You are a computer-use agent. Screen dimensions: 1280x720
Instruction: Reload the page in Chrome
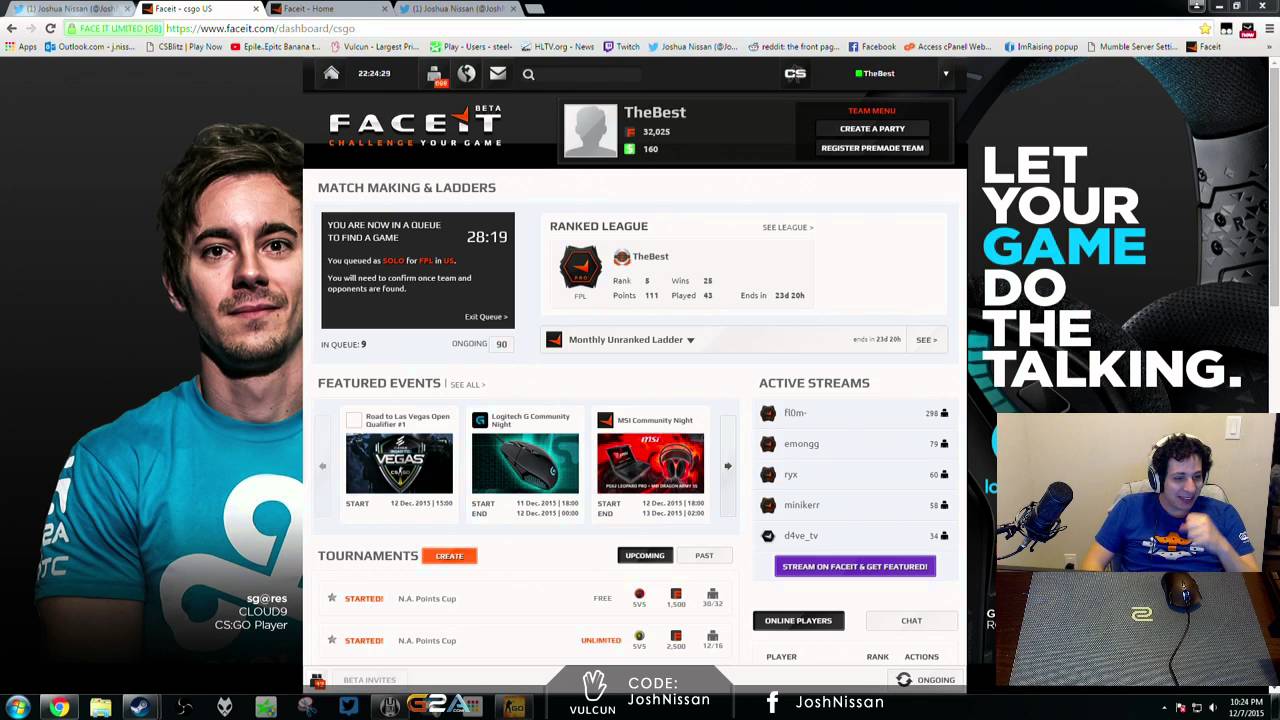[50, 28]
